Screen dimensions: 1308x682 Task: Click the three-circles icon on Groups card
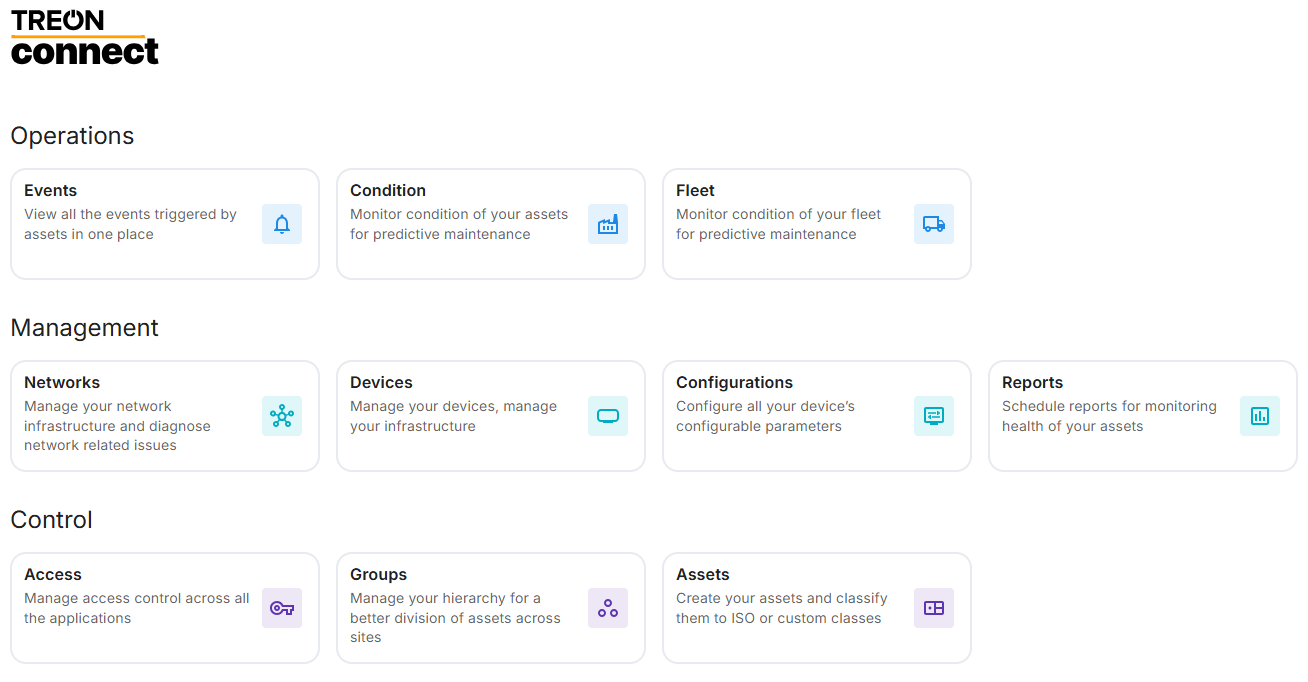point(608,608)
